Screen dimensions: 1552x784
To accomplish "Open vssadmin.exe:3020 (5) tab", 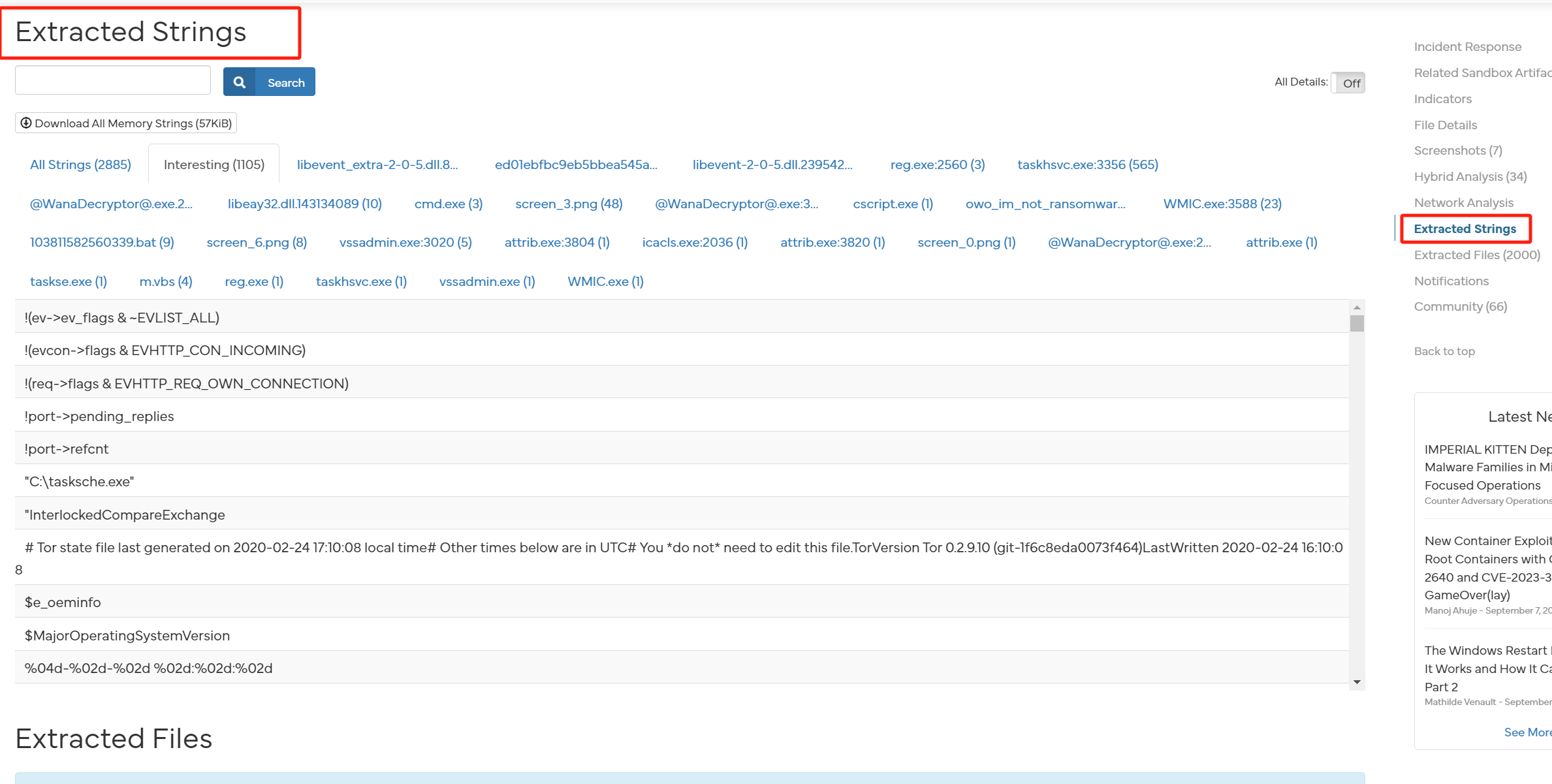I will [x=405, y=242].
